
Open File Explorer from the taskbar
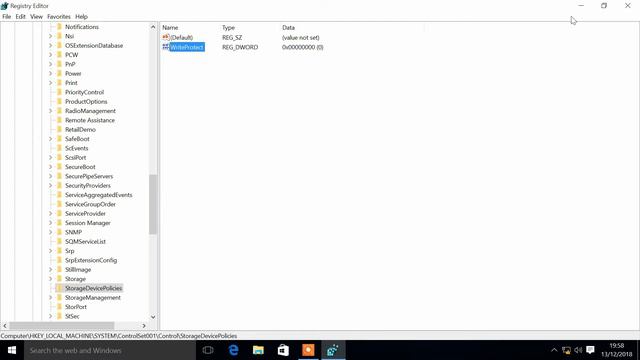(x=258, y=350)
